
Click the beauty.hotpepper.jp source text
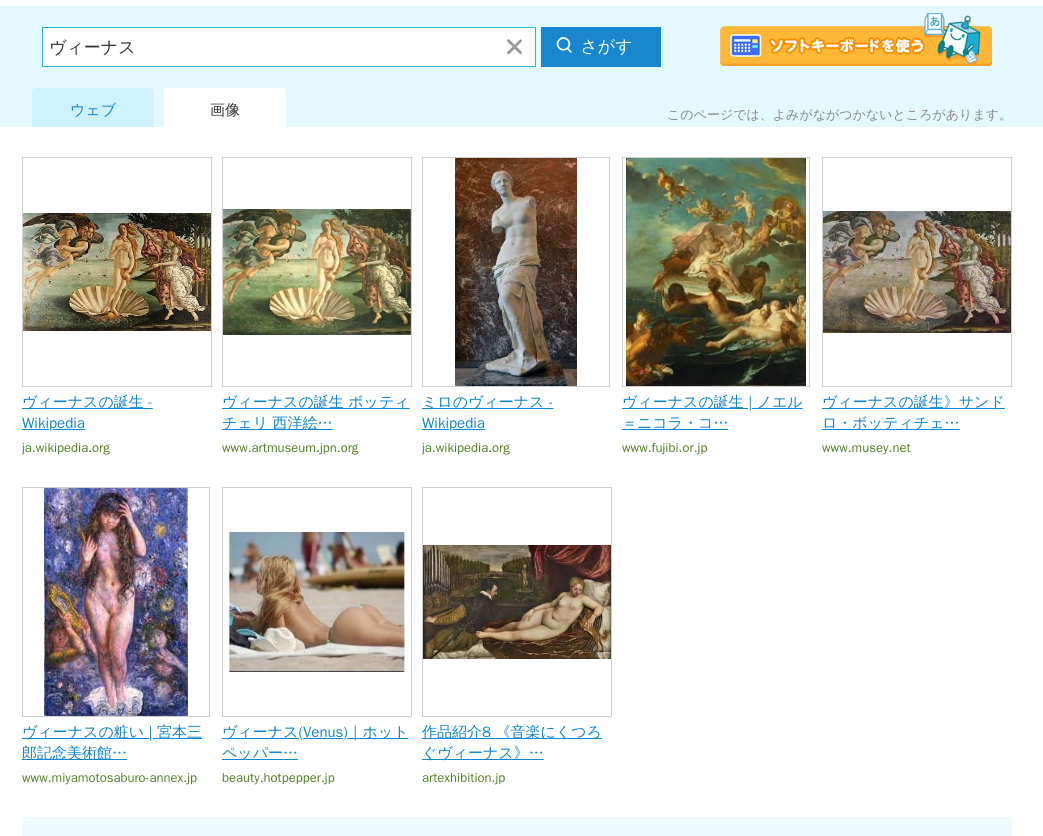[x=278, y=777]
